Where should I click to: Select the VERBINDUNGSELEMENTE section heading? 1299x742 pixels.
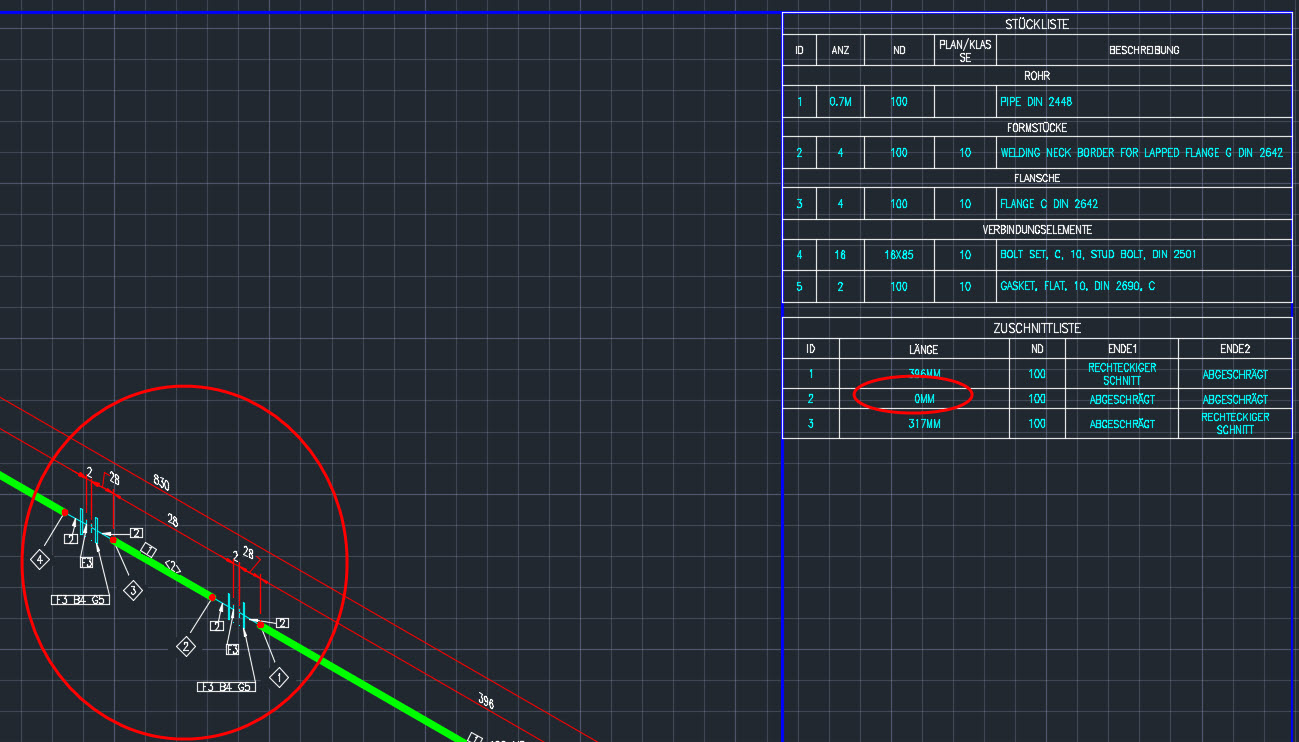1037,230
